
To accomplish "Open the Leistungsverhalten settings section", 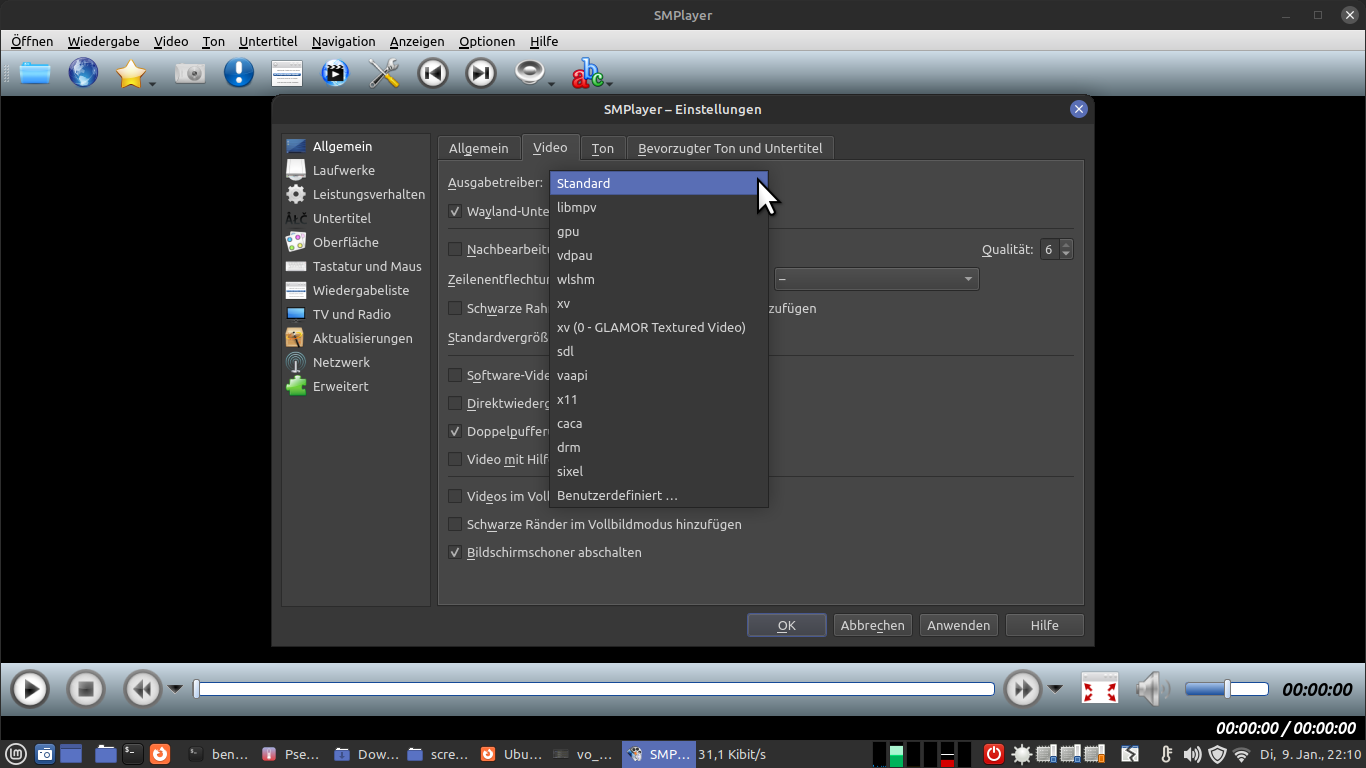I will [355, 194].
